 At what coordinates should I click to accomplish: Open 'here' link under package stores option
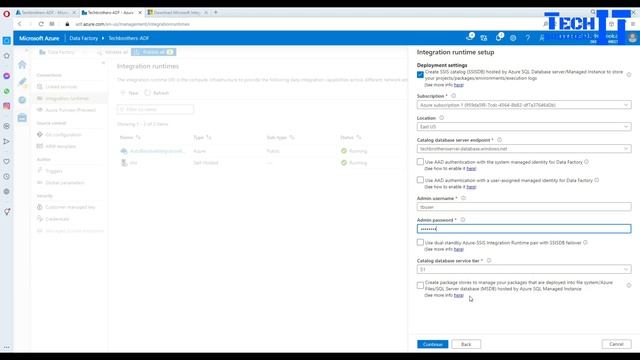click(459, 295)
